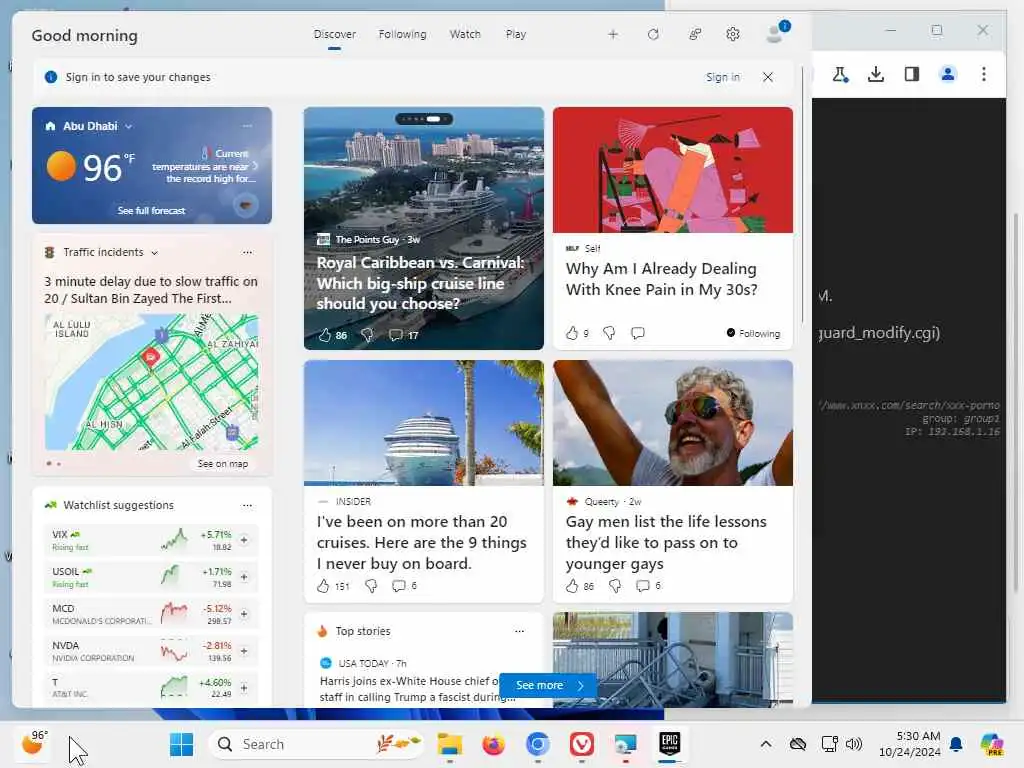The image size is (1024, 768).
Task: Show hidden icons in the system tray
Action: (x=766, y=744)
